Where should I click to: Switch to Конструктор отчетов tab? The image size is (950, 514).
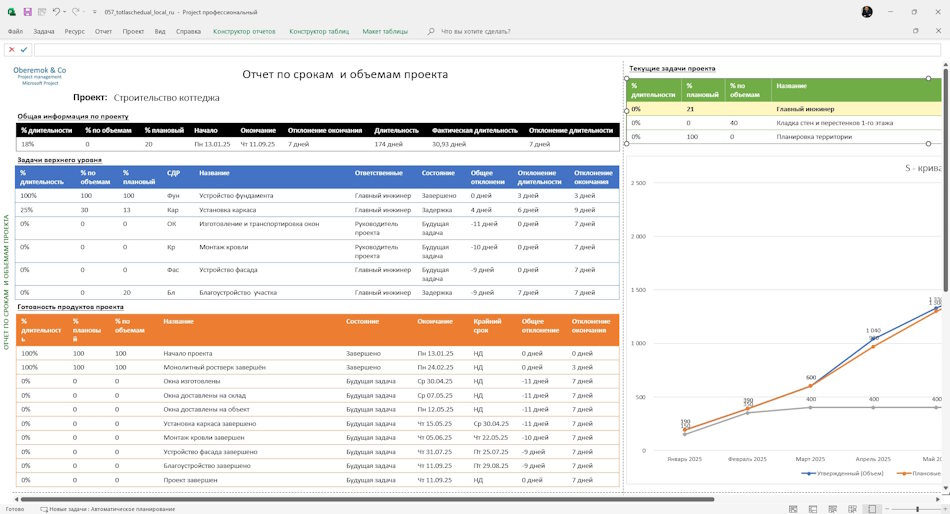coord(244,31)
